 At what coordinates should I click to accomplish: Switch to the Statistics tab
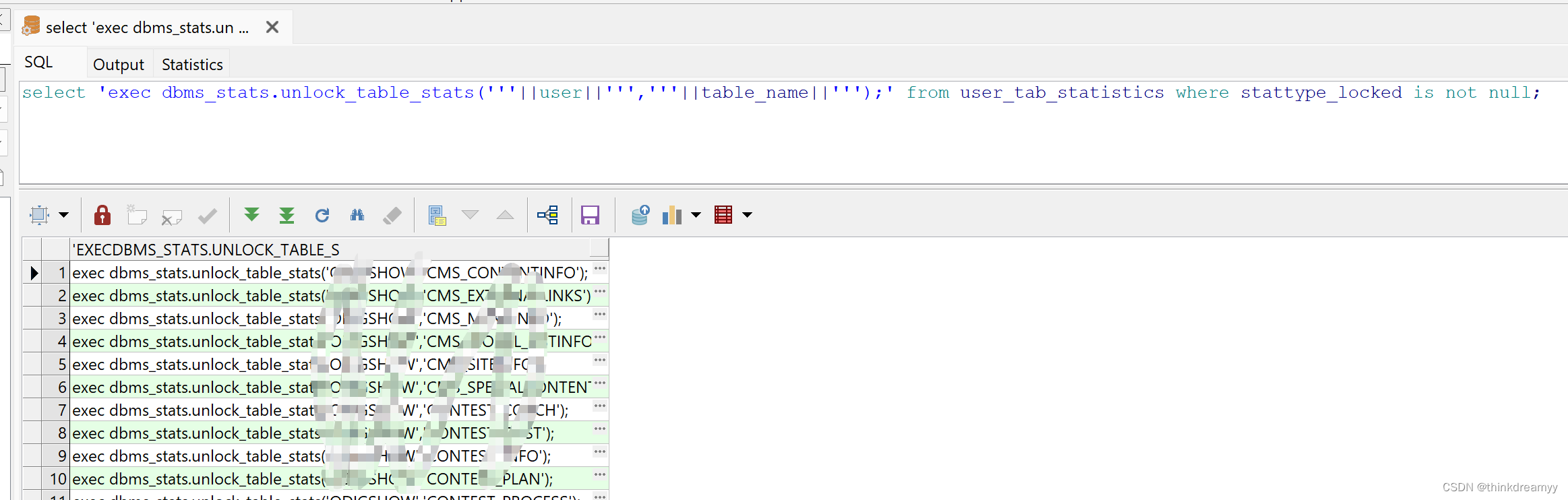(x=192, y=64)
